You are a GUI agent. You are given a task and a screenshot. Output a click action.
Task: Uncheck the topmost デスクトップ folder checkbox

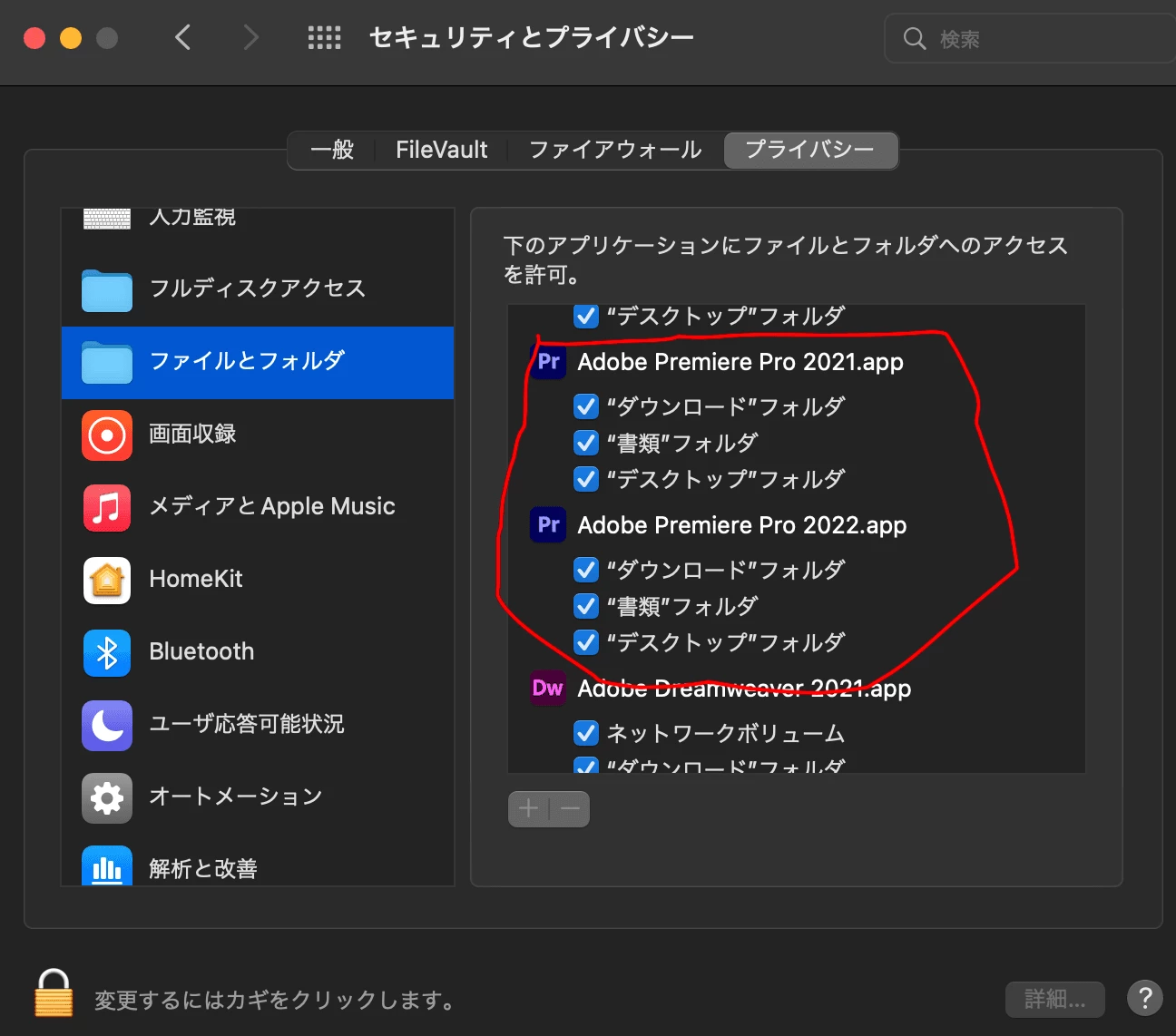(586, 316)
